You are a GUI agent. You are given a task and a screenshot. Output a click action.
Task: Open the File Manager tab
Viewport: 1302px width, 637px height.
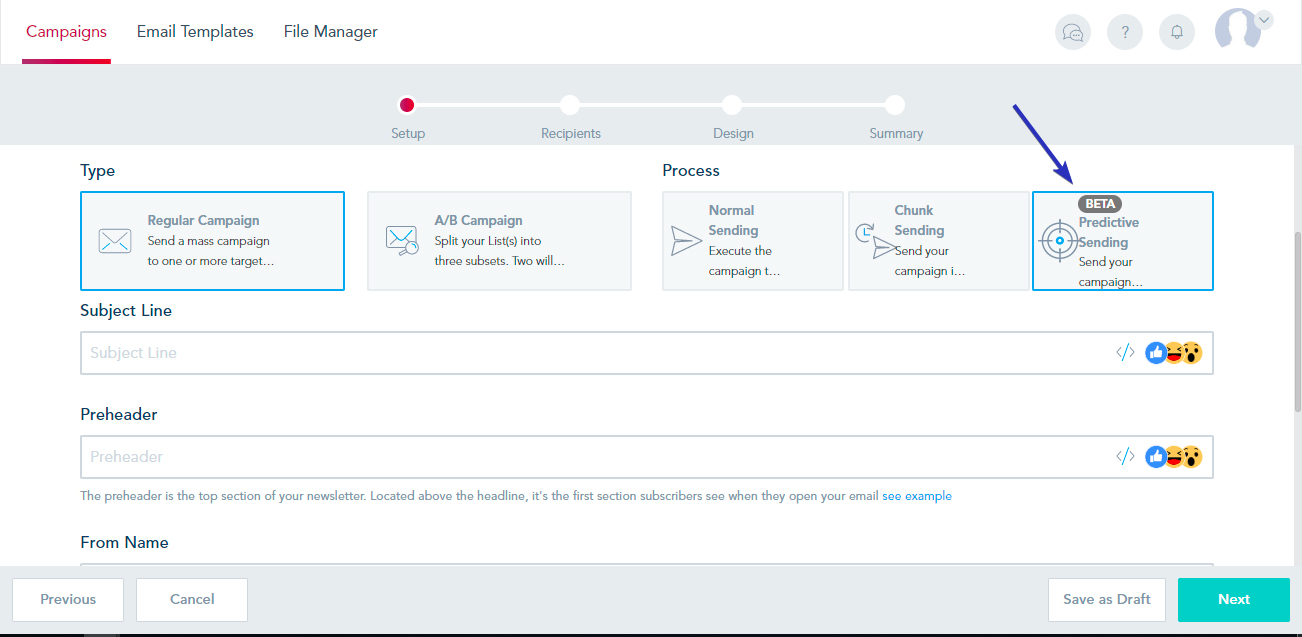[330, 32]
